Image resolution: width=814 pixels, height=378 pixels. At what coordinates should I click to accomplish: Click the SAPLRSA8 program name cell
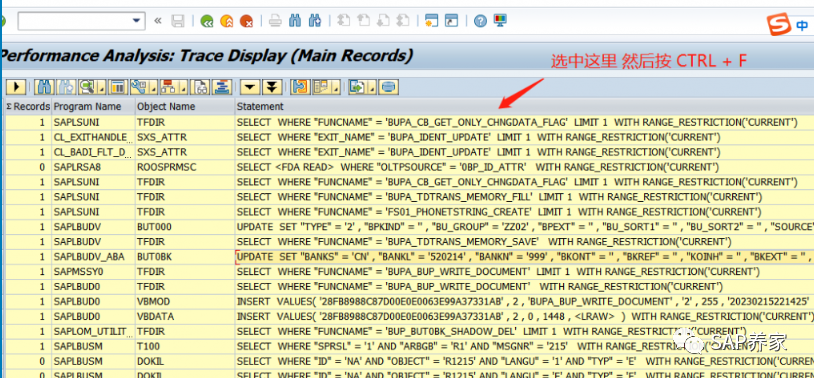[x=93, y=167]
